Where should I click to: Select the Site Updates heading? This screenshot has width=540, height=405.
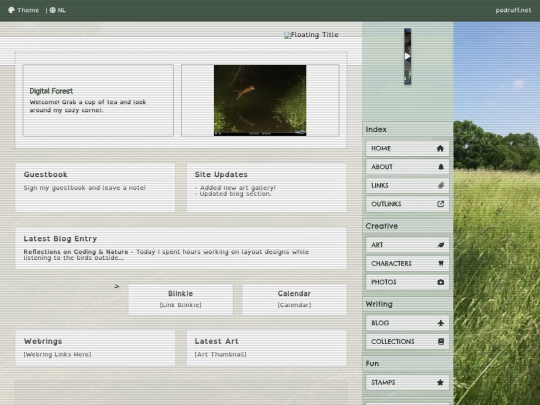[221, 175]
